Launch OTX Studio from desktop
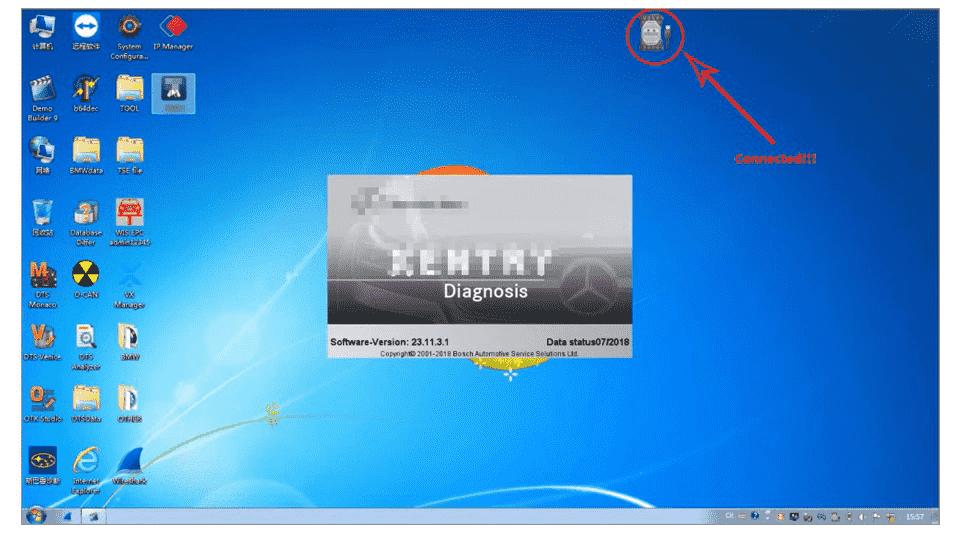The height and width of the screenshot is (539, 960). [42, 404]
